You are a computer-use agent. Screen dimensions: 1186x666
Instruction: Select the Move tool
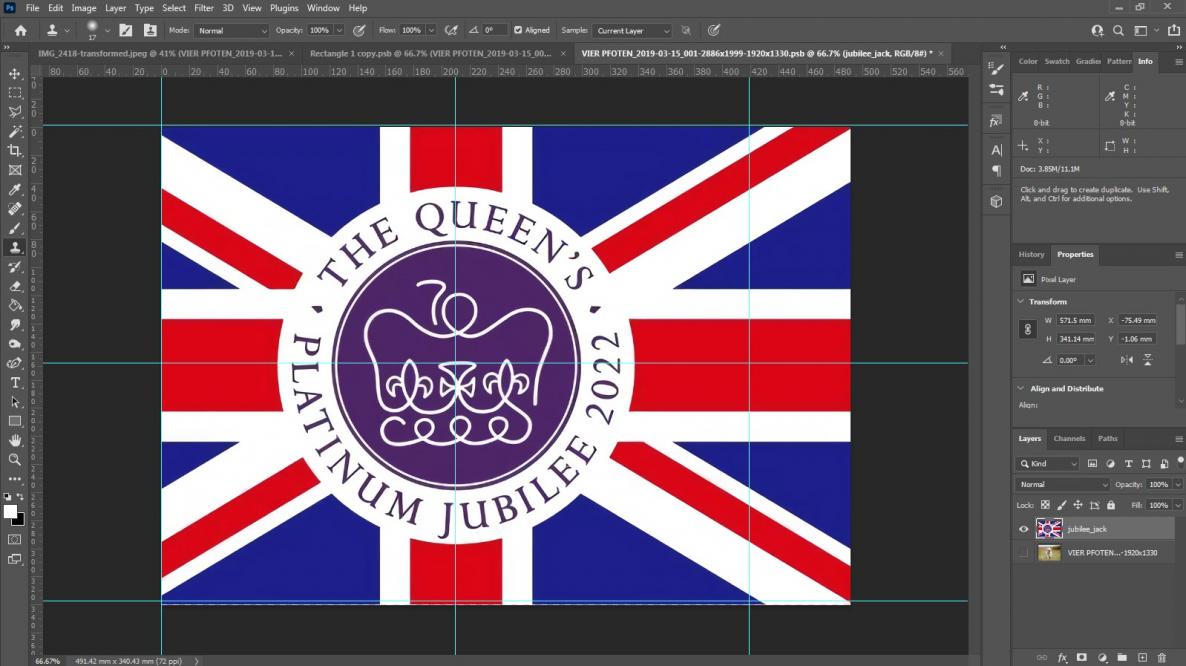click(x=14, y=73)
